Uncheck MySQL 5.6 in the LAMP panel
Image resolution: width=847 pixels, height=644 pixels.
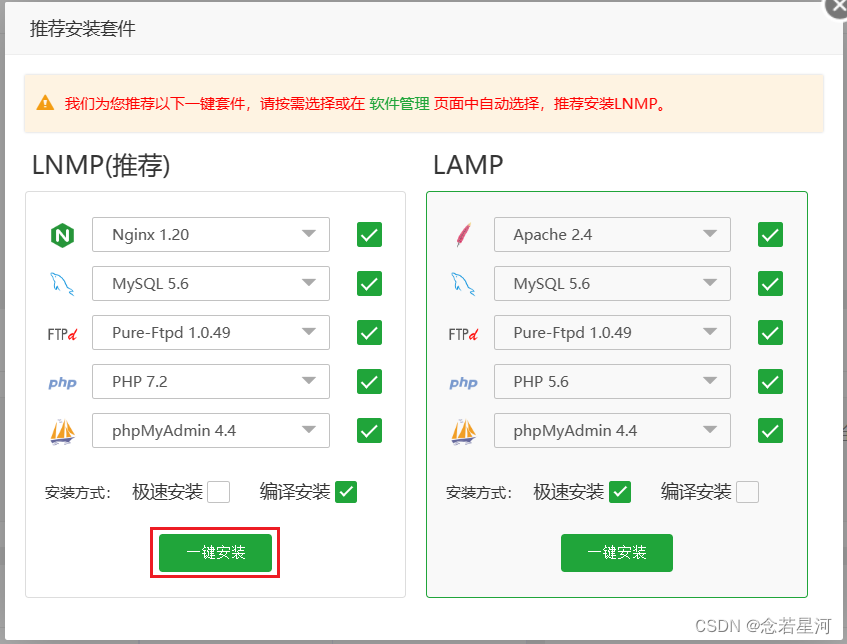(770, 284)
